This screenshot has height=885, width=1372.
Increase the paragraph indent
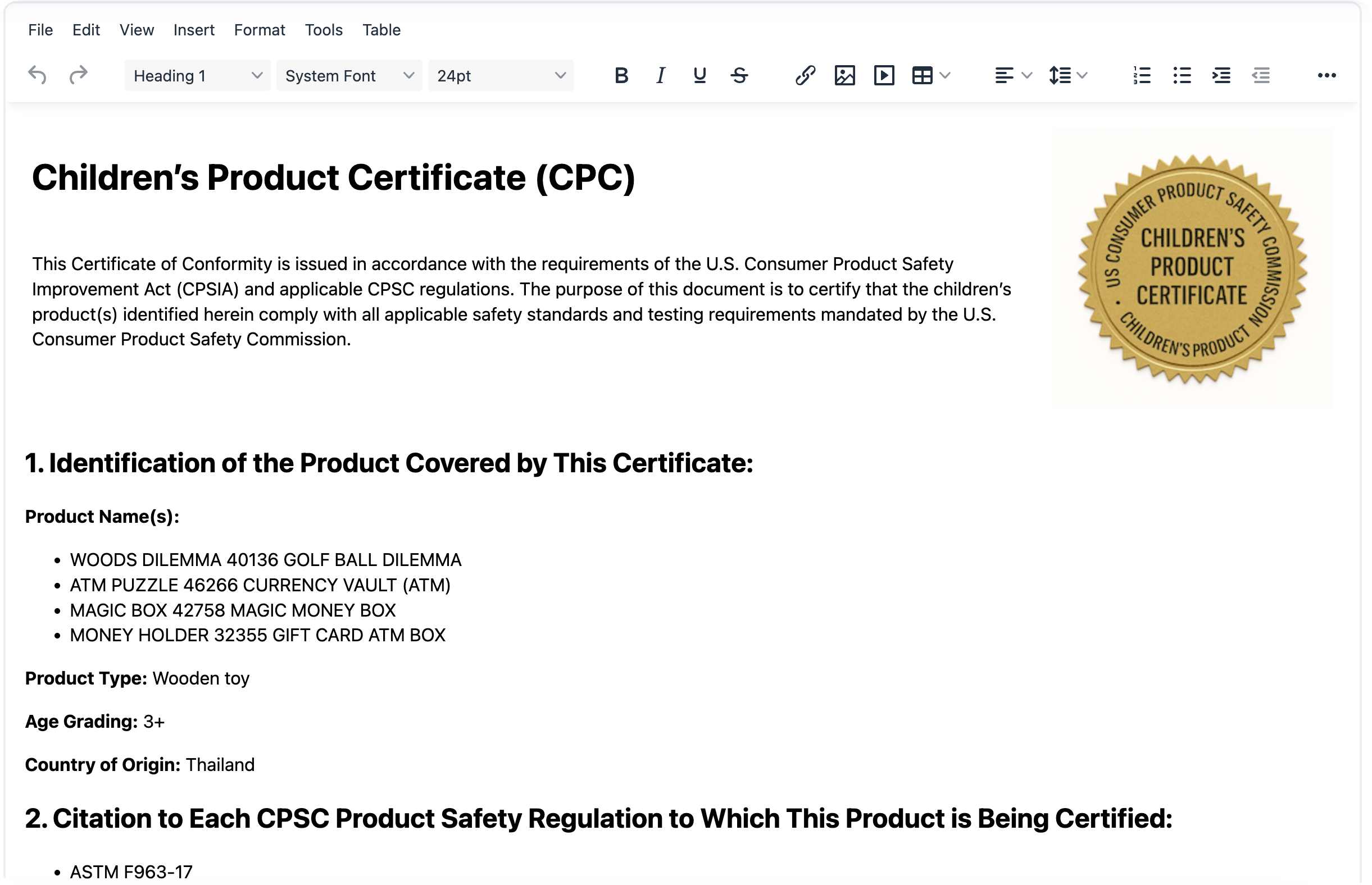(1221, 75)
